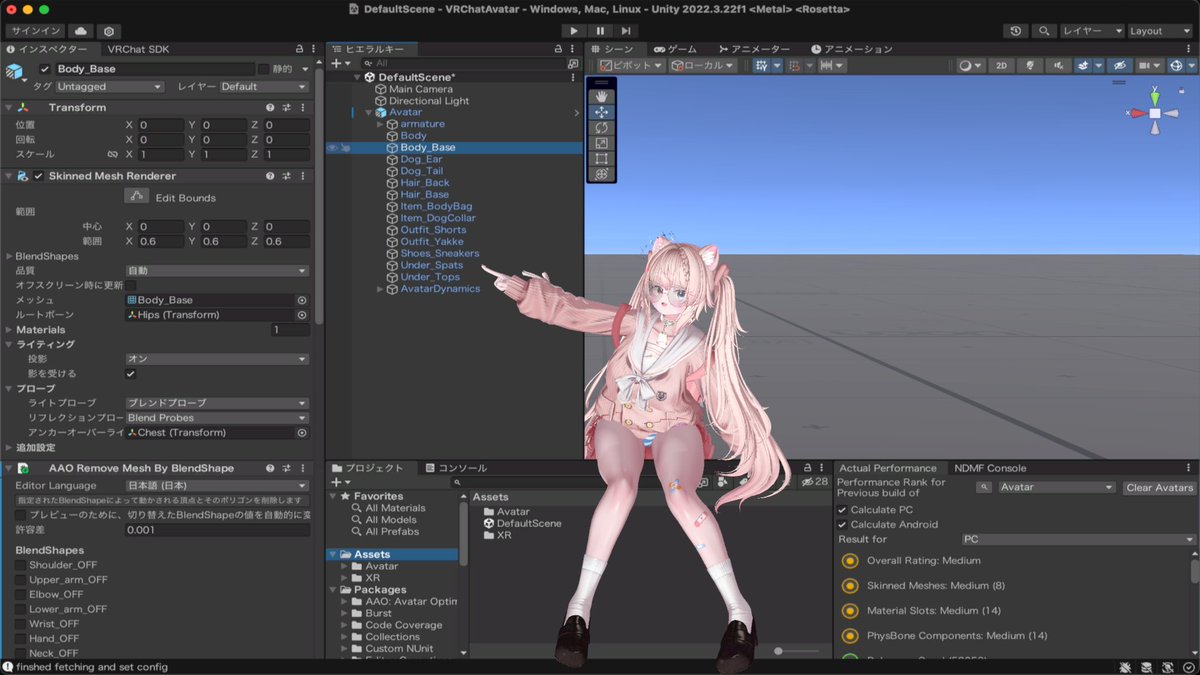Open the Avatar selection dropdown

1056,488
